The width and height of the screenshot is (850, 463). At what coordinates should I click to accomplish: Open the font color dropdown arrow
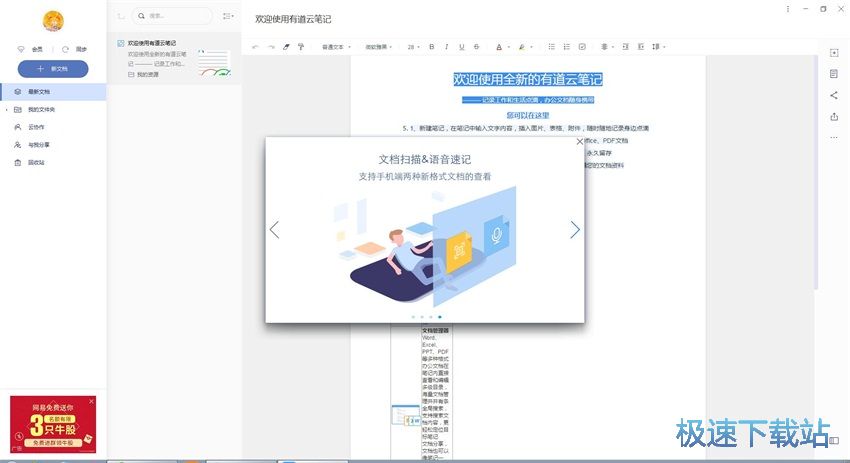click(508, 47)
